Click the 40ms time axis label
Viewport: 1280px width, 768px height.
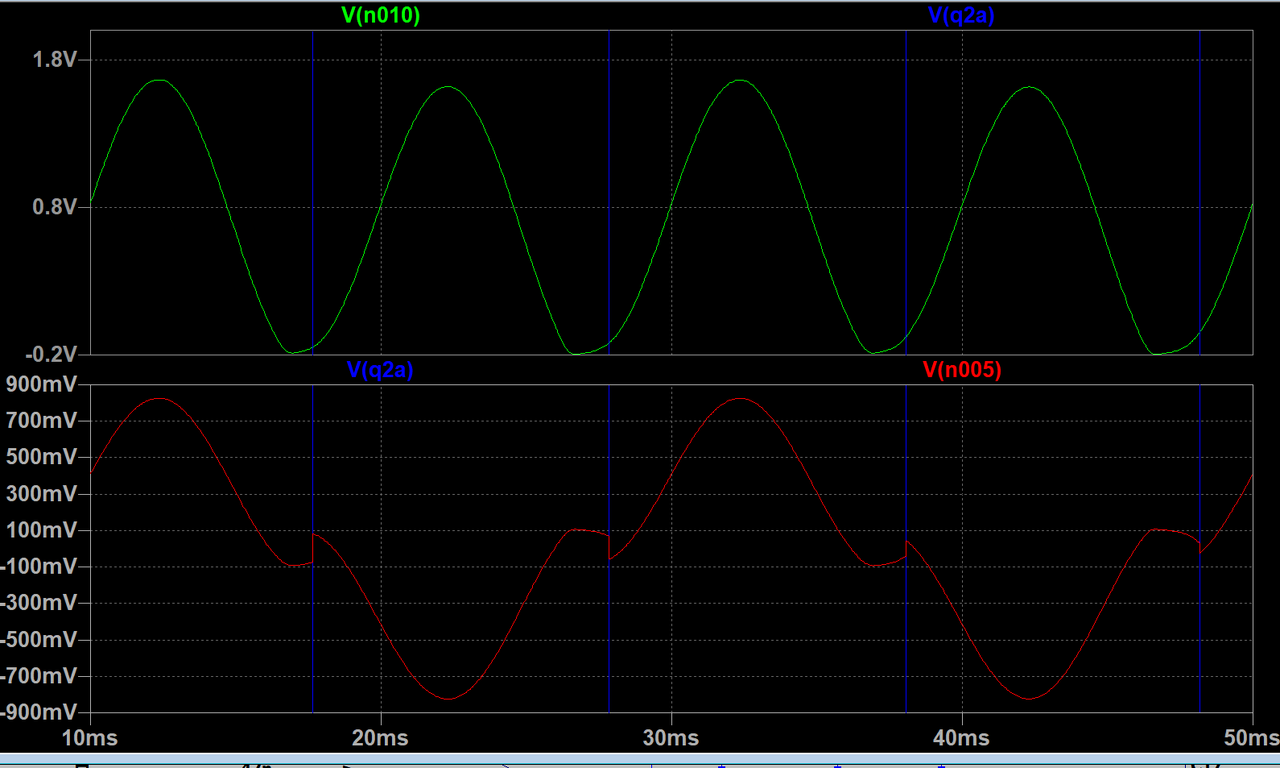click(x=961, y=738)
